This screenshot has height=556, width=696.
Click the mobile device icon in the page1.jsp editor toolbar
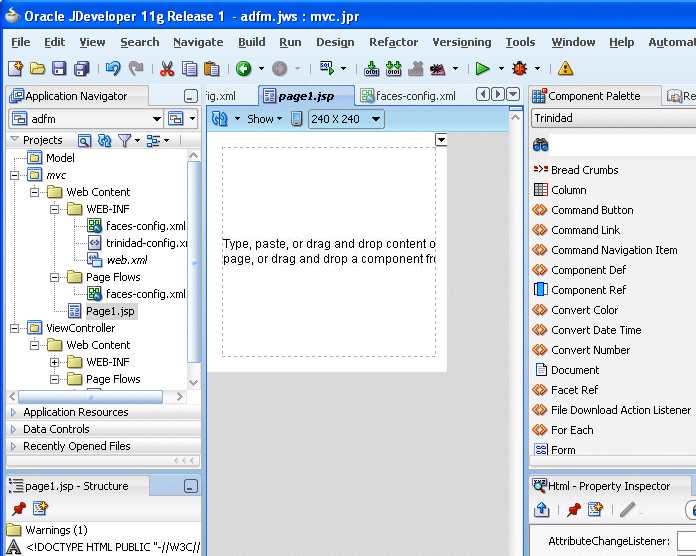tap(297, 118)
